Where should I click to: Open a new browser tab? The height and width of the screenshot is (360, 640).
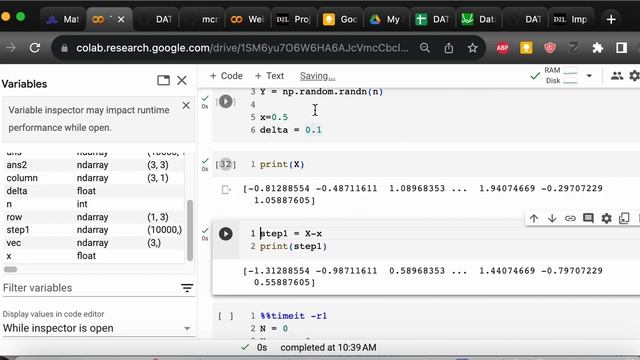click(x=611, y=19)
